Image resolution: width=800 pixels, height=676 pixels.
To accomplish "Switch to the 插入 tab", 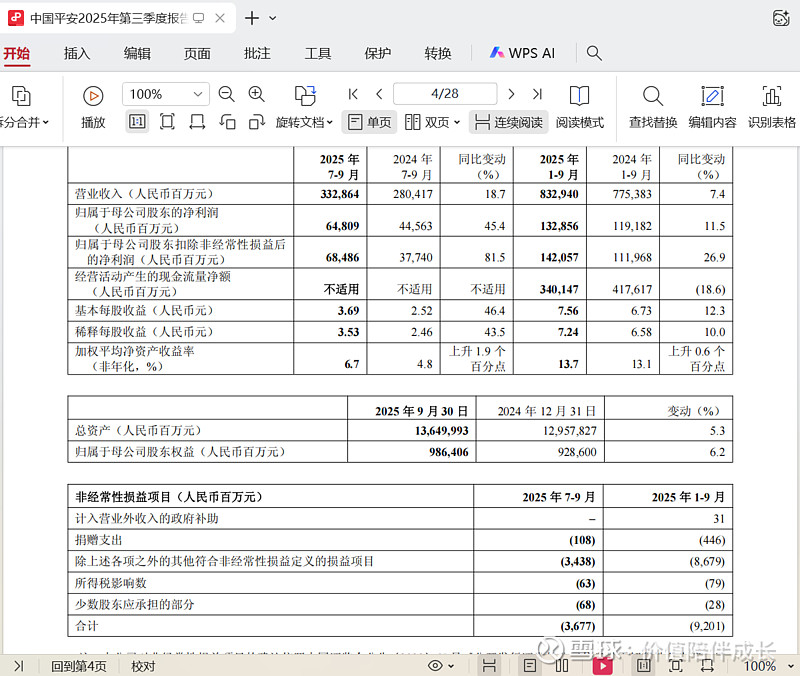I will [x=77, y=53].
